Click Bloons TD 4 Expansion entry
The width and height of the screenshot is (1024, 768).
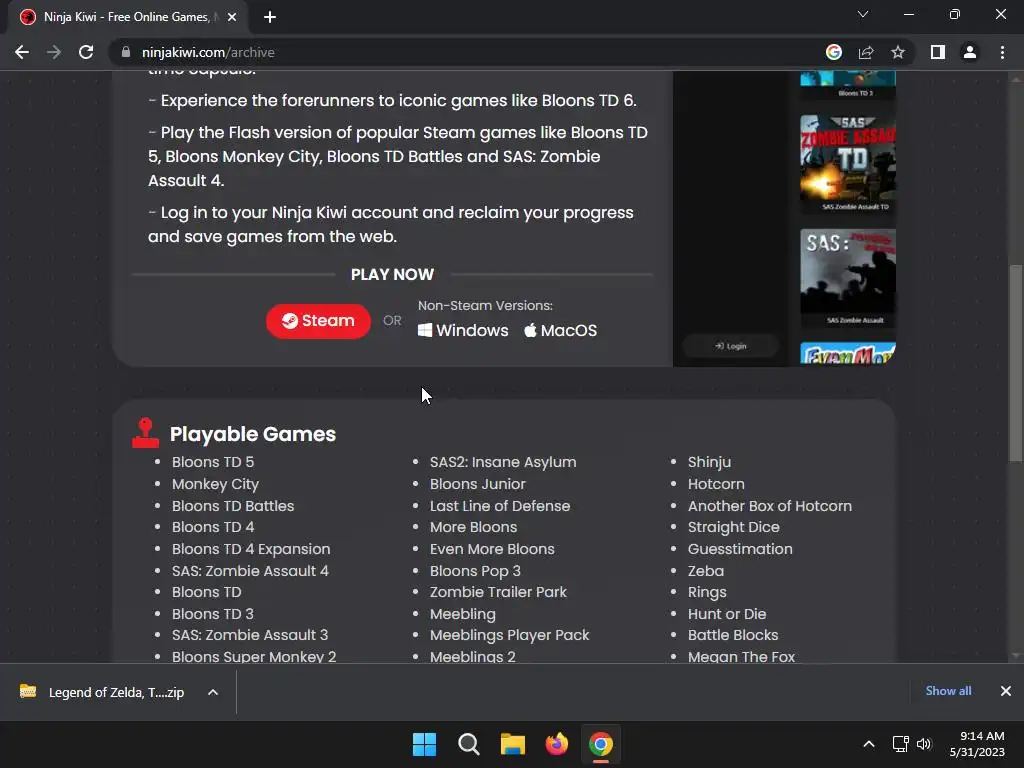(251, 549)
